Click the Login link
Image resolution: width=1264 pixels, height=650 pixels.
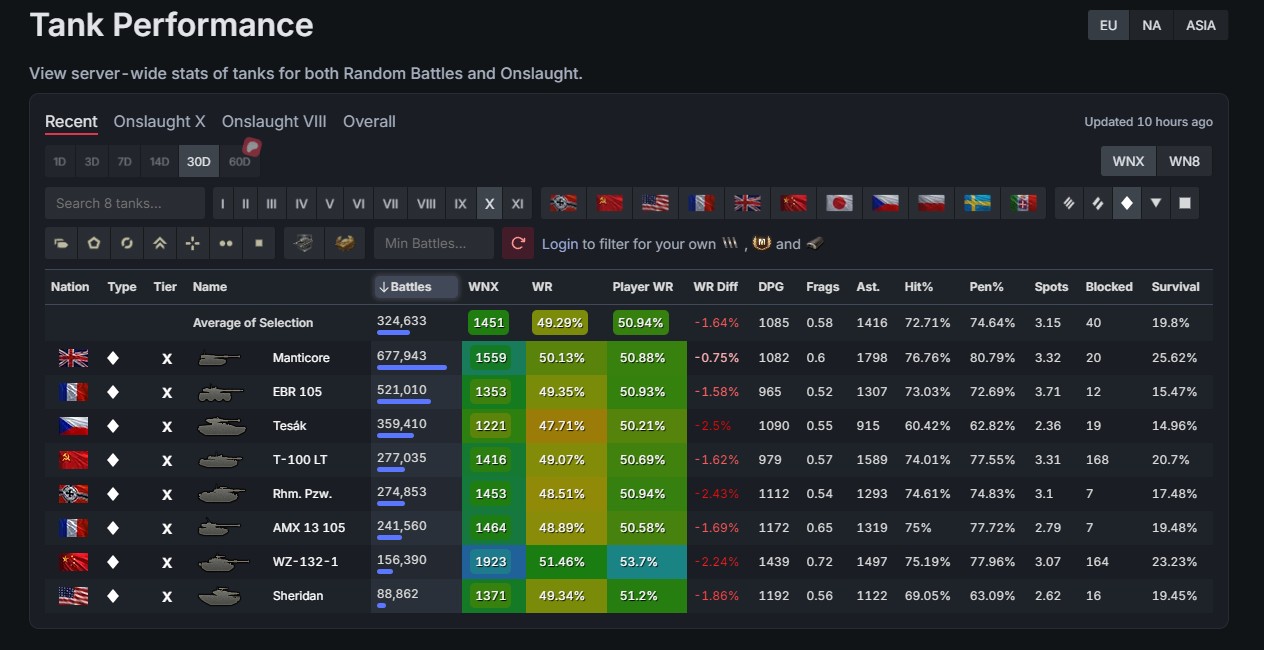(560, 244)
